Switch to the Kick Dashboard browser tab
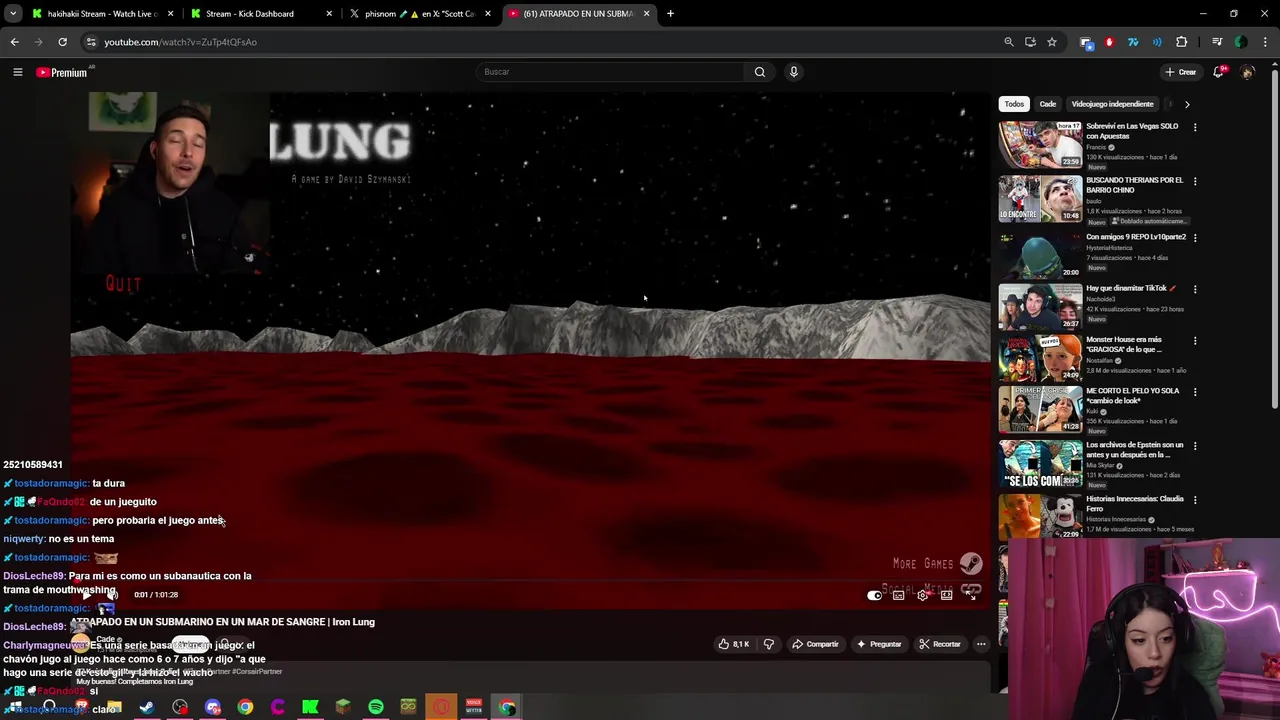 260,14
